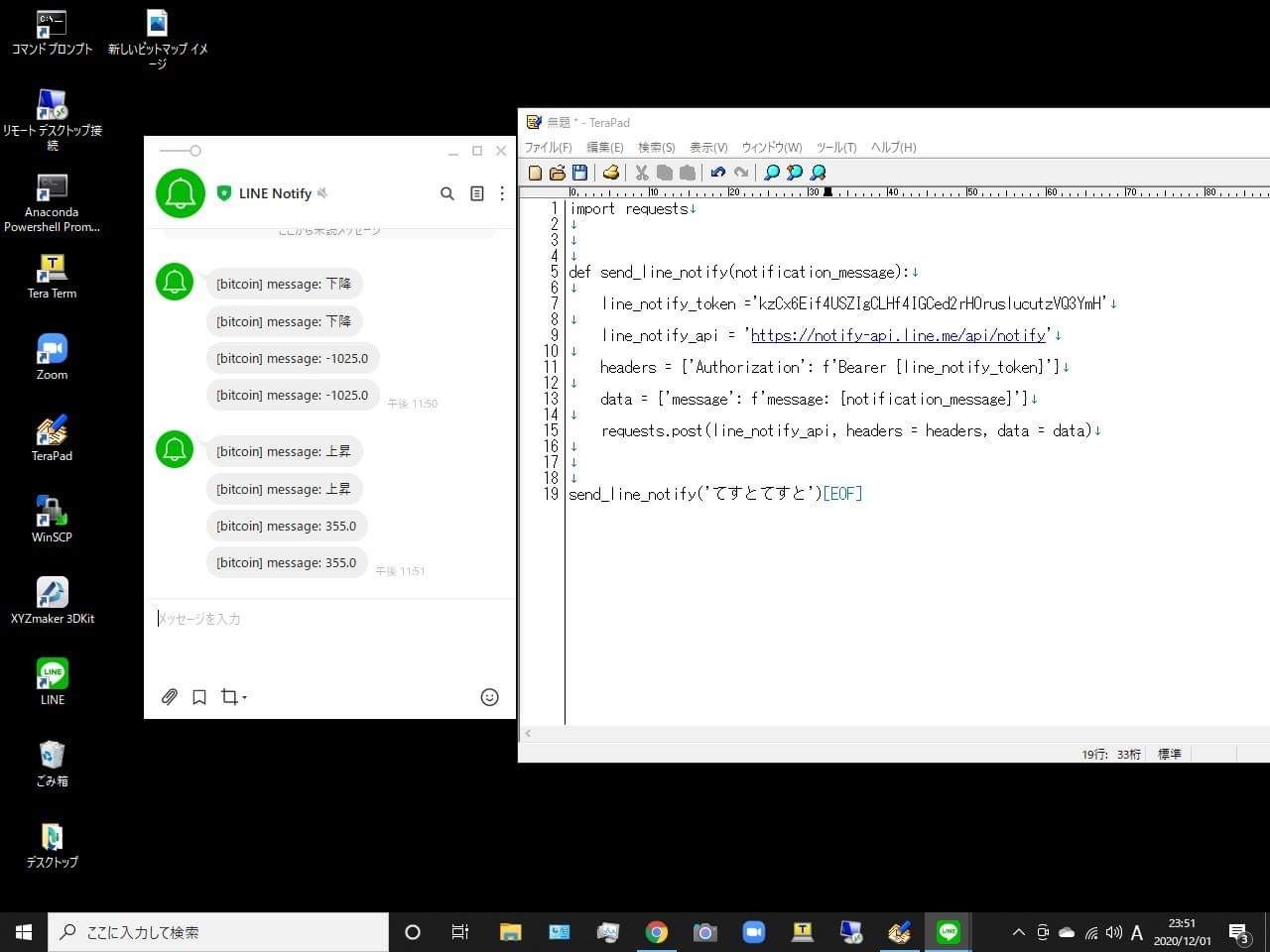Image resolution: width=1270 pixels, height=952 pixels.
Task: Open a file with TeraPad's folder icon
Action: click(x=558, y=173)
